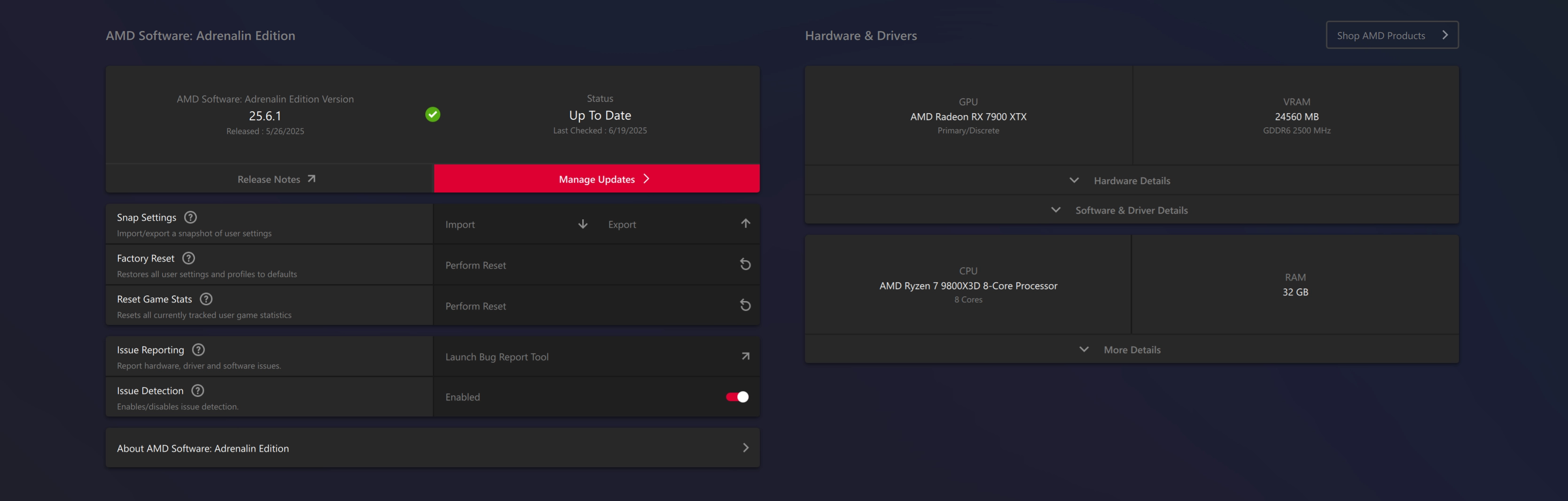
Task: Click version number 25.6.1
Action: (x=265, y=116)
